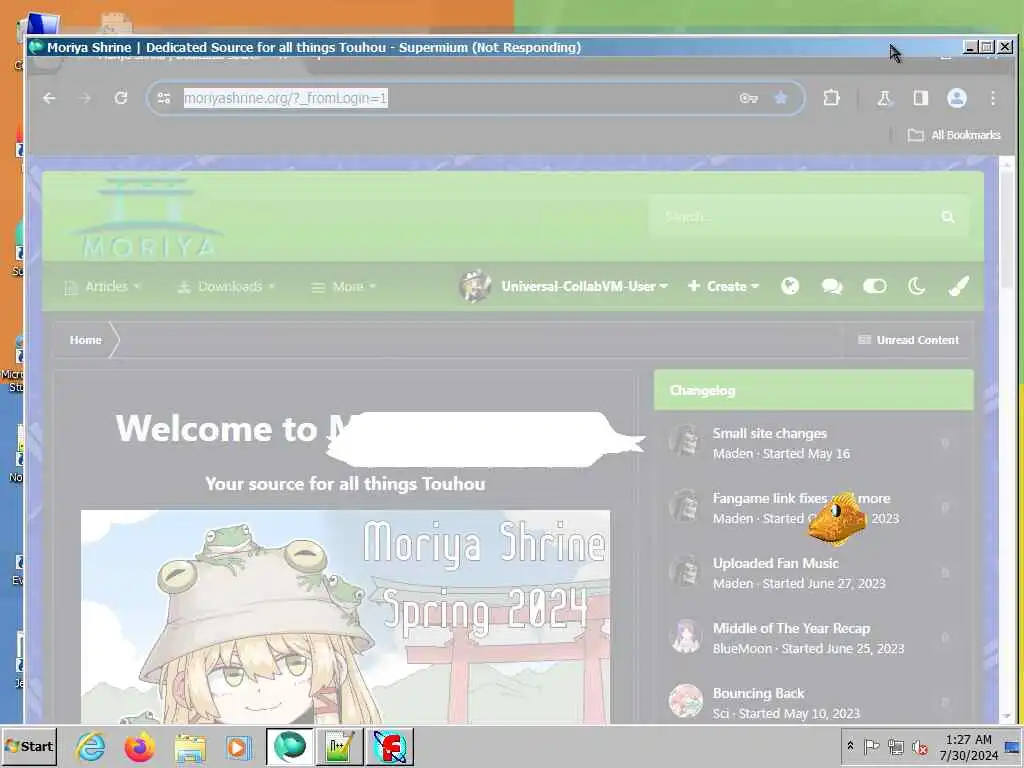Open the red F taskbar application

coord(389,746)
